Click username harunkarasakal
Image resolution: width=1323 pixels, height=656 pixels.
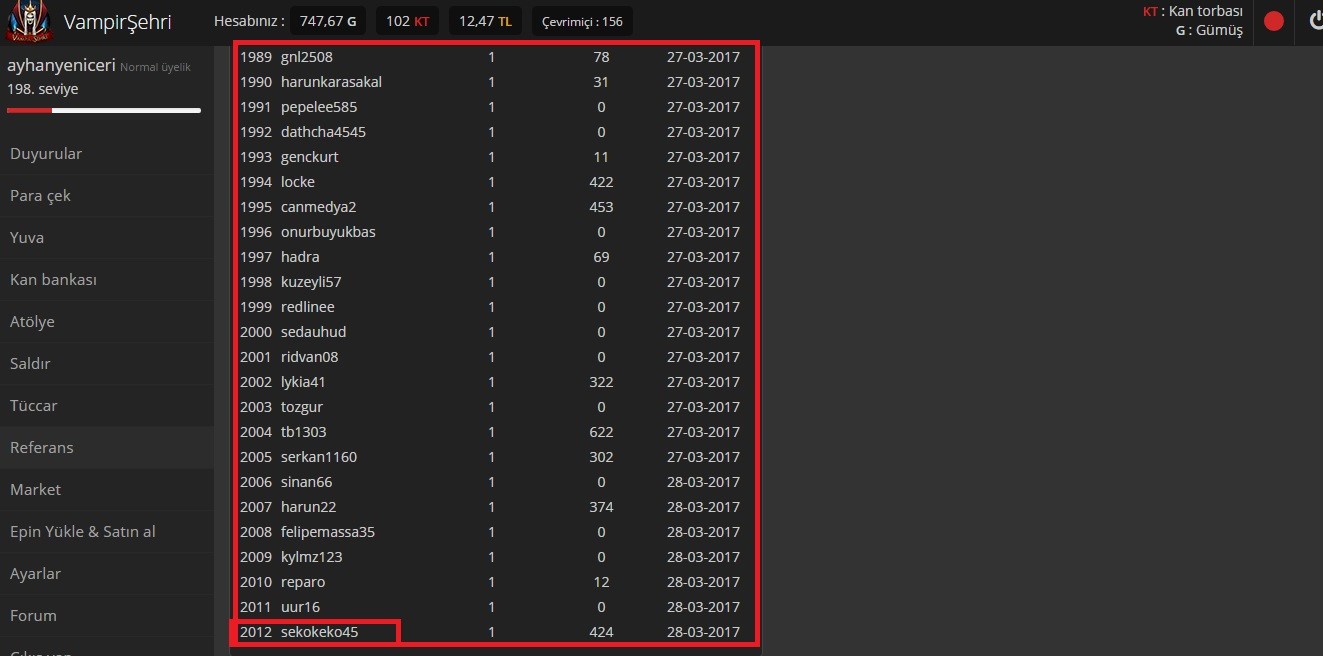[x=331, y=82]
